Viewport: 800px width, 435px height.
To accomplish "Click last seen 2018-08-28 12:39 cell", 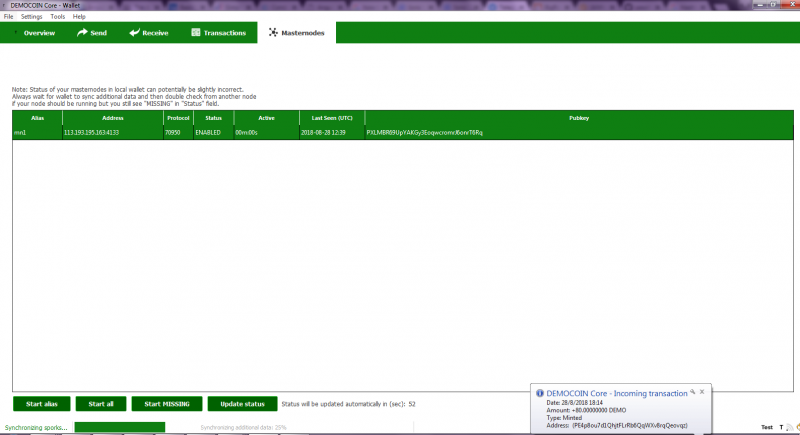I will [332, 133].
